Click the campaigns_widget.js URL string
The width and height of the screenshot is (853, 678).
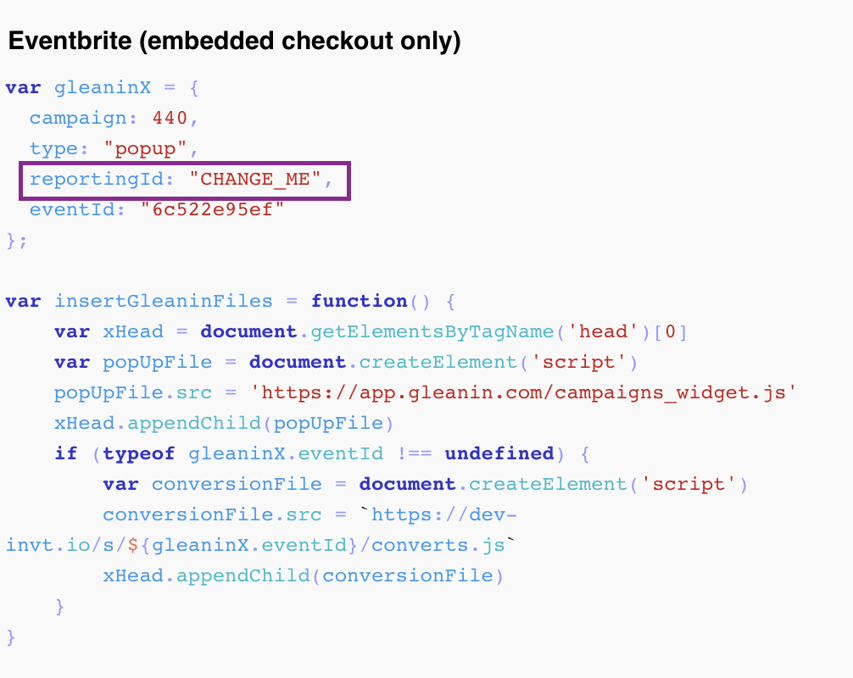point(523,393)
